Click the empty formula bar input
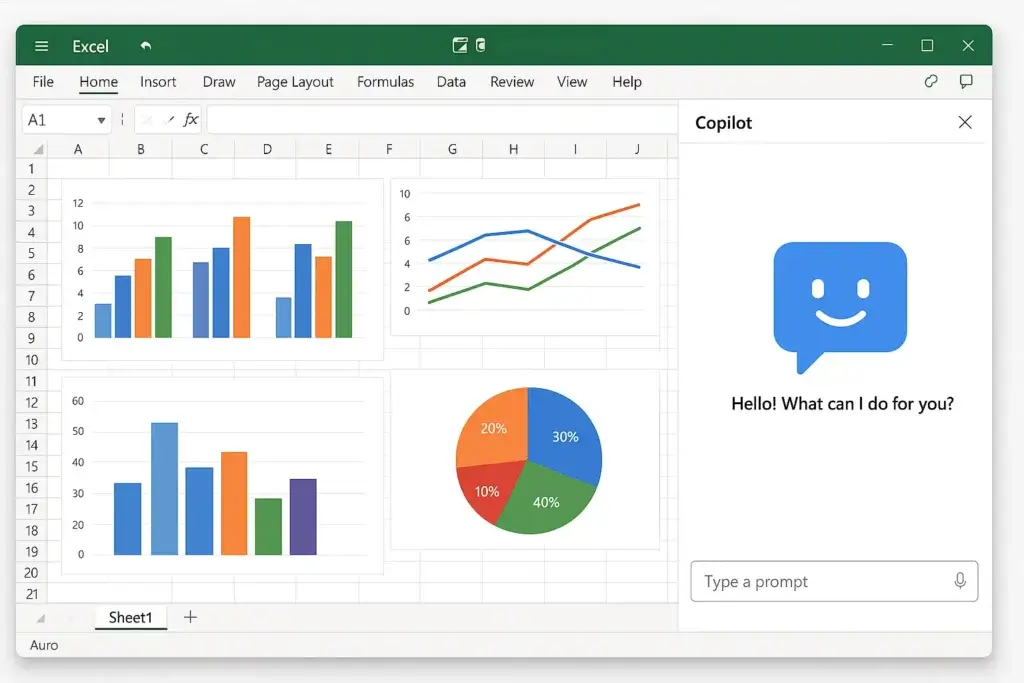 click(440, 120)
